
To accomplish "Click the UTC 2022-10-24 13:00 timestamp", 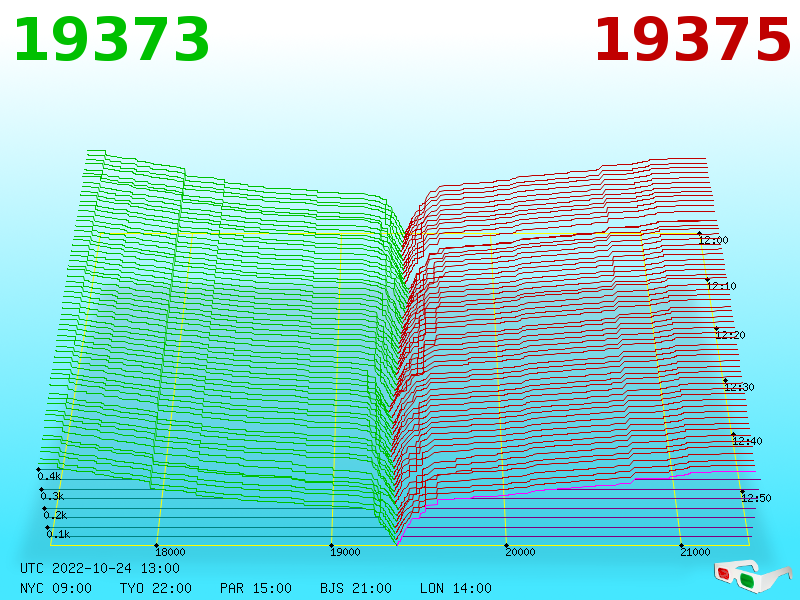I will (x=100, y=568).
